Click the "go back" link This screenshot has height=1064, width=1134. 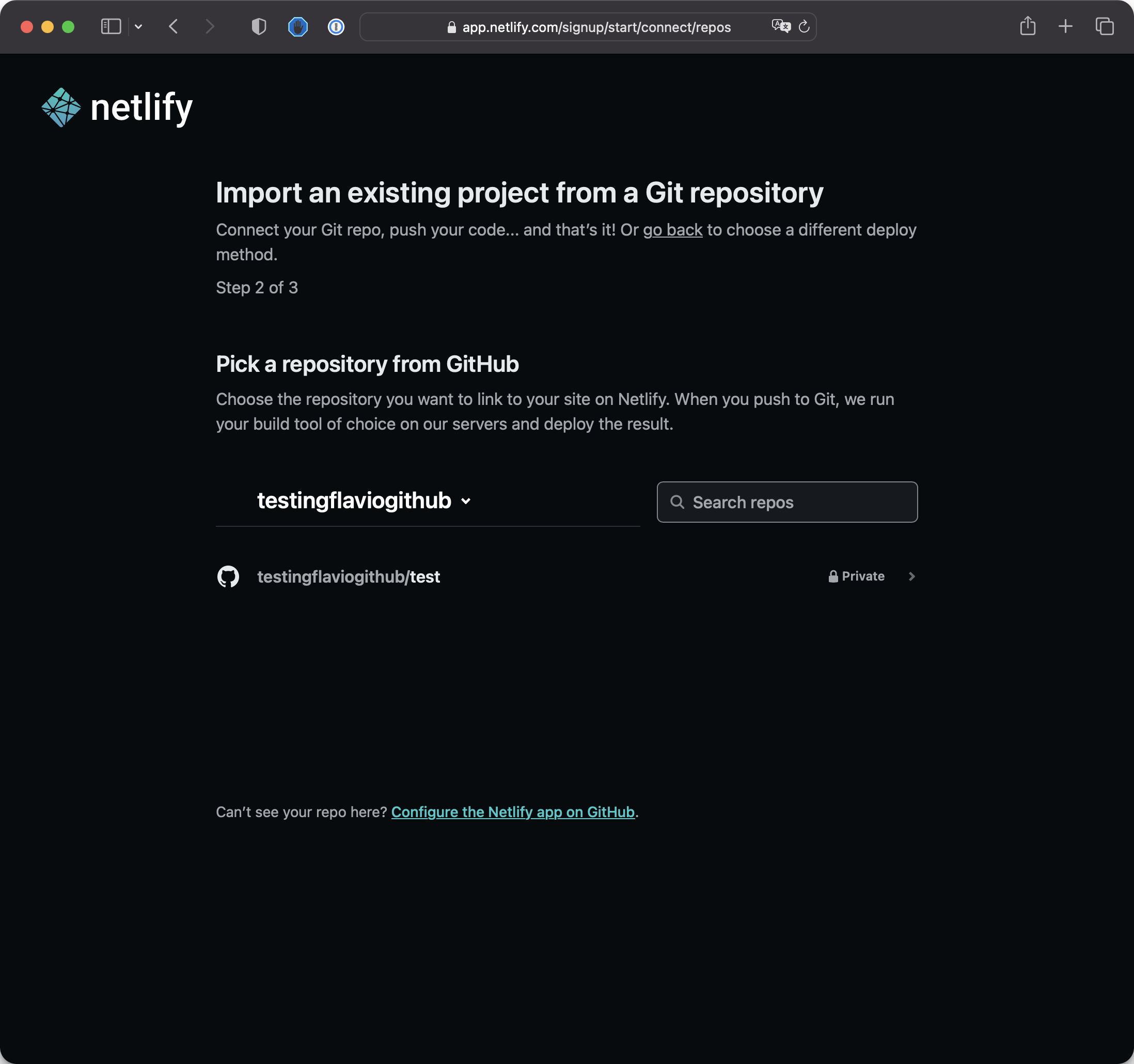click(x=672, y=230)
